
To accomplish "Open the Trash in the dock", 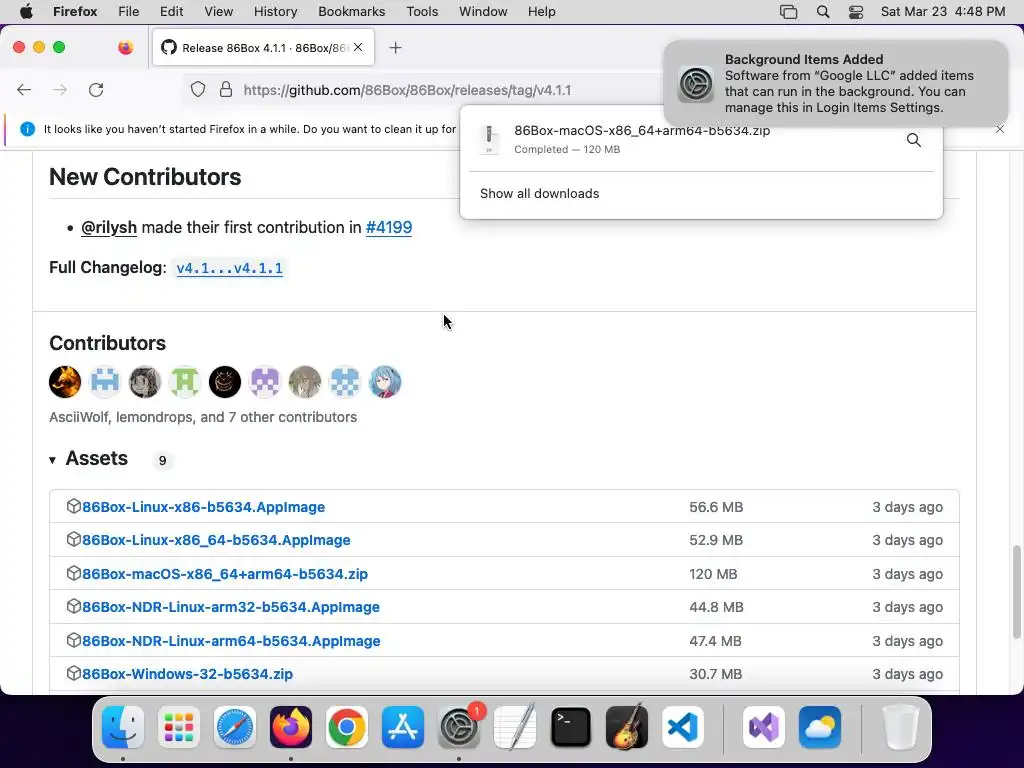I will click(x=901, y=727).
